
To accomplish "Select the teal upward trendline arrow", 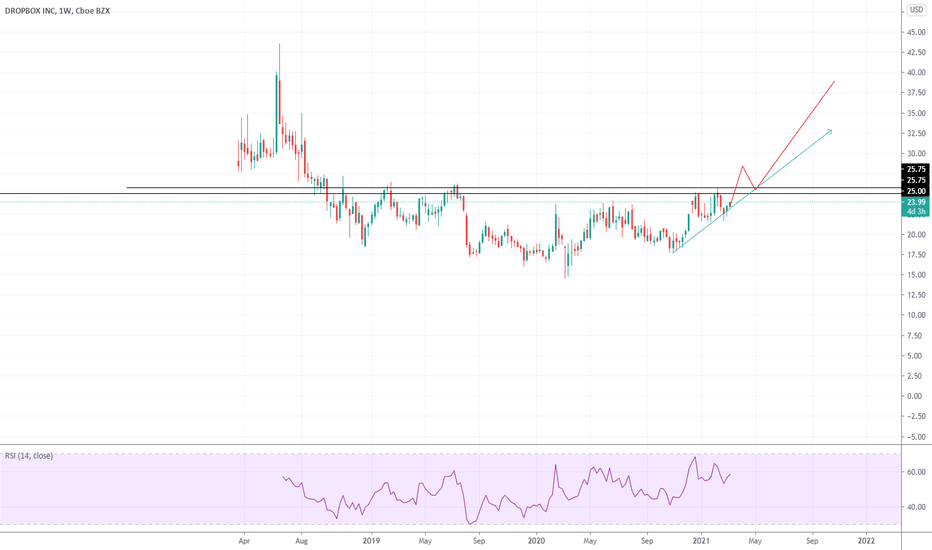I will [752, 191].
